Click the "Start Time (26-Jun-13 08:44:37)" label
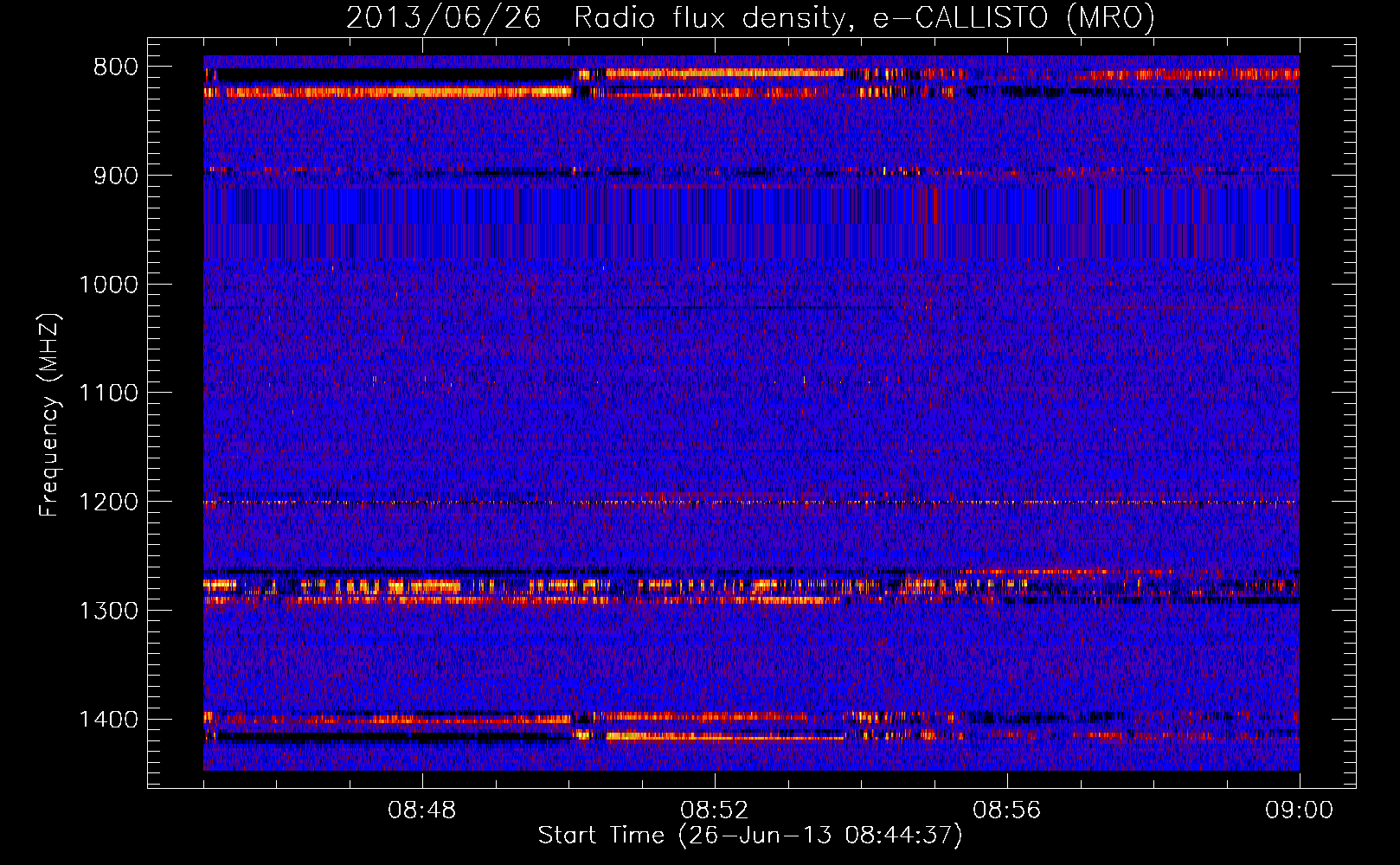Screen dimensions: 1400x865 750,836
